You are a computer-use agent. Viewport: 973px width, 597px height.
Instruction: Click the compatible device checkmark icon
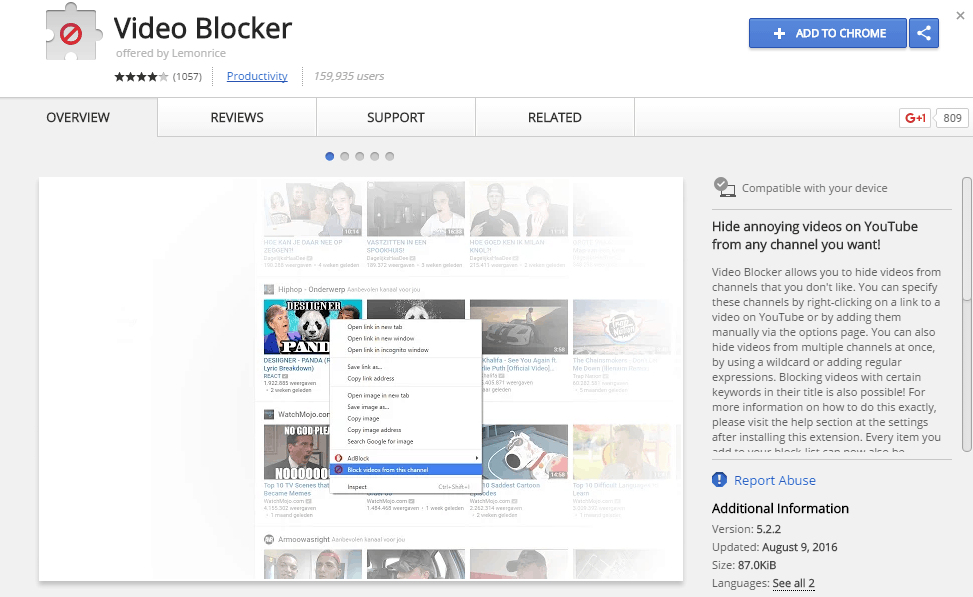[724, 187]
